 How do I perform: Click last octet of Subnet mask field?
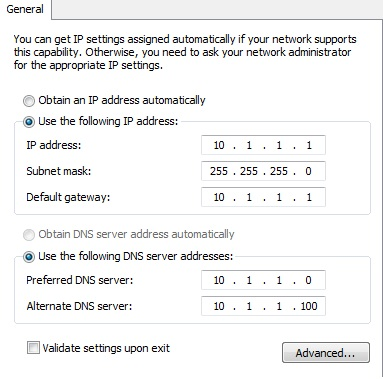click(308, 171)
